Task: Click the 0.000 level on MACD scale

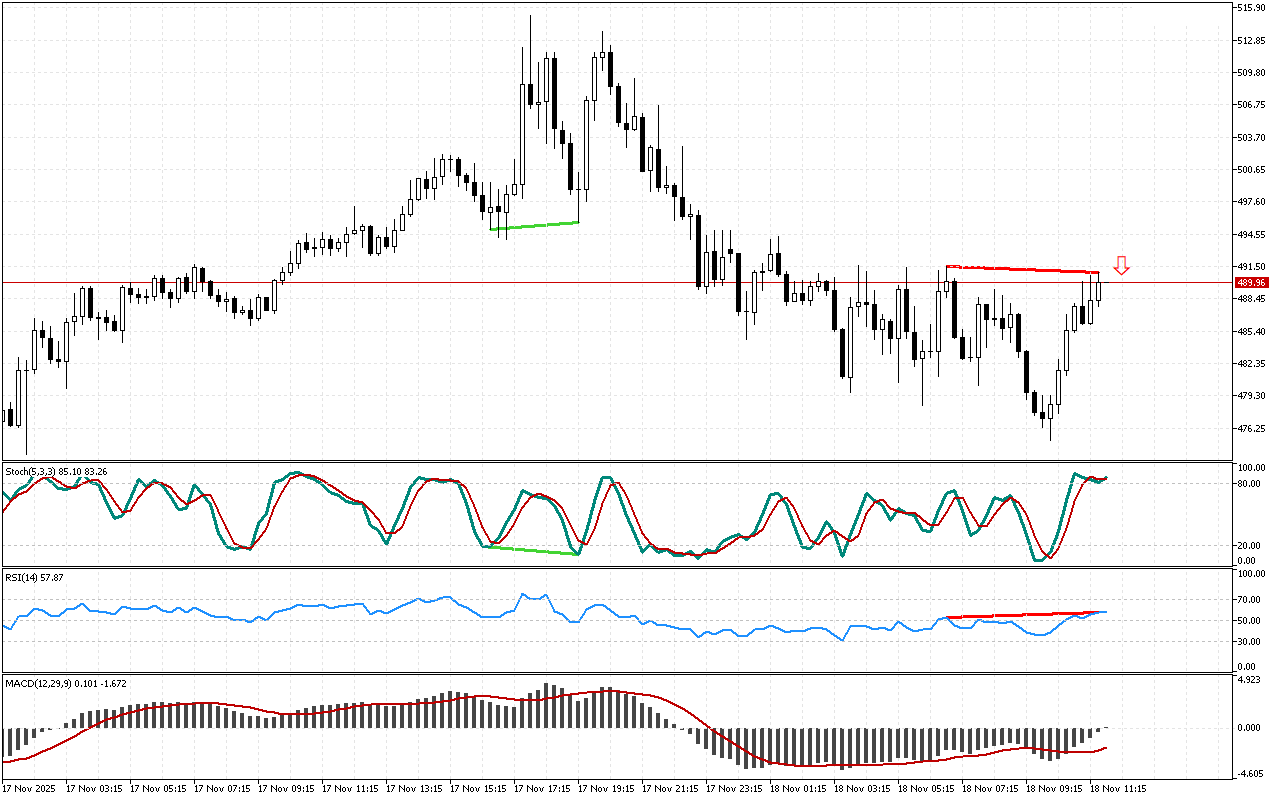Action: [x=1250, y=727]
